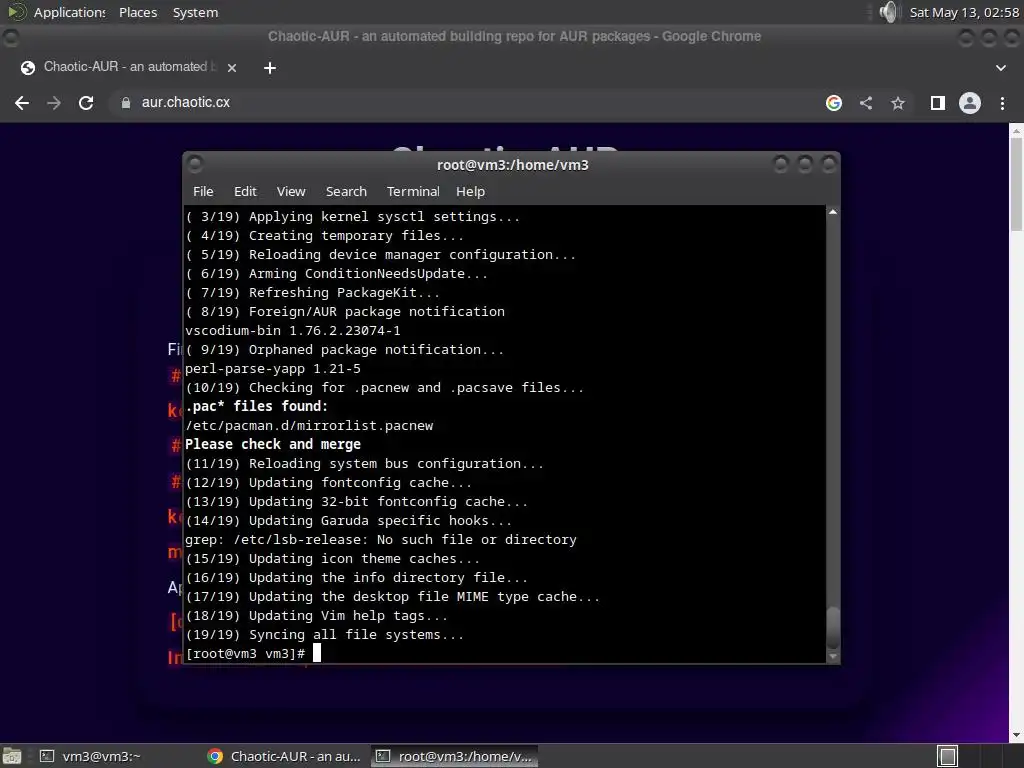Open the terminal window menu button
Screen dimensions: 1024x768
[x=195, y=164]
